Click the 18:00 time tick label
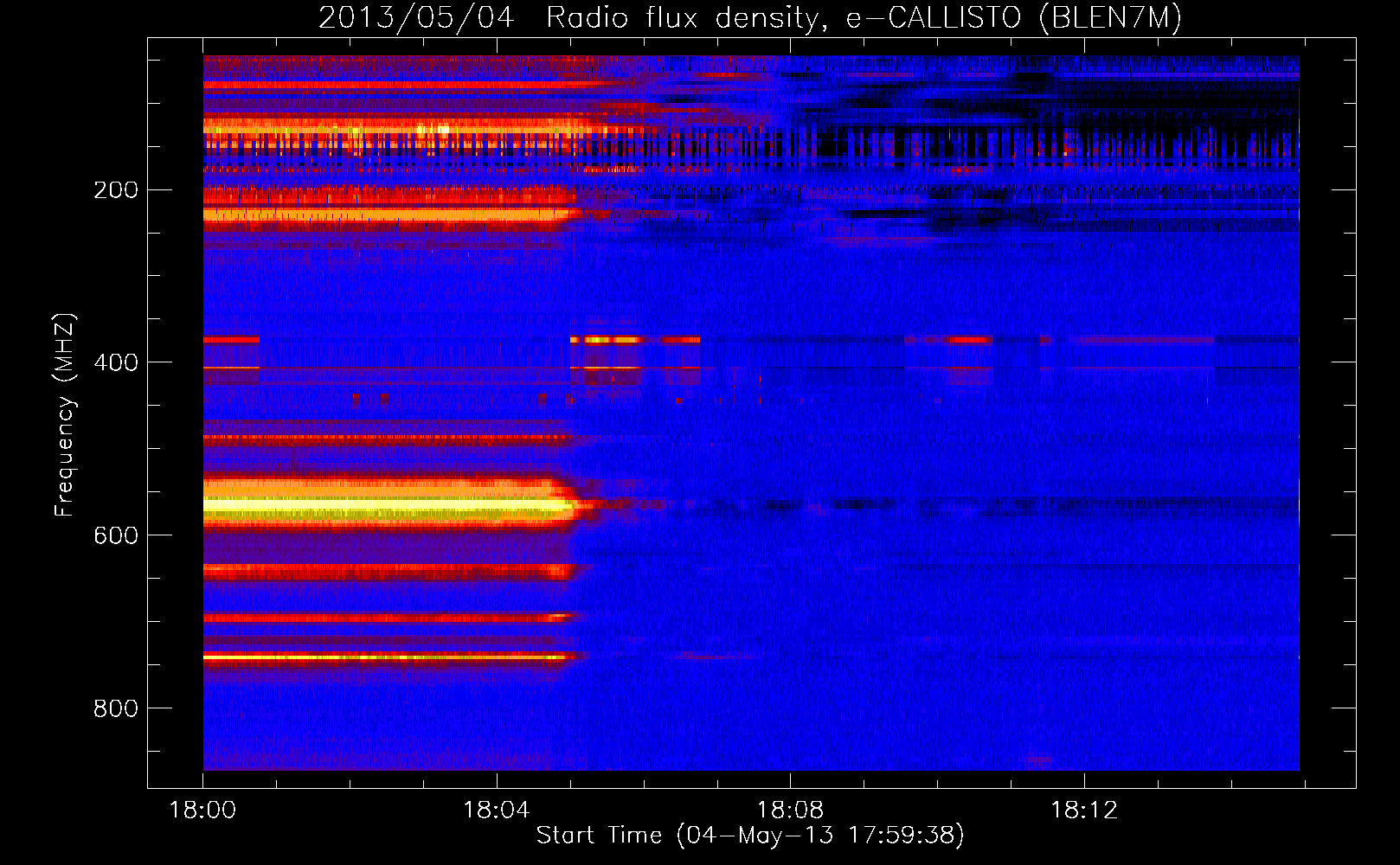 click(202, 811)
